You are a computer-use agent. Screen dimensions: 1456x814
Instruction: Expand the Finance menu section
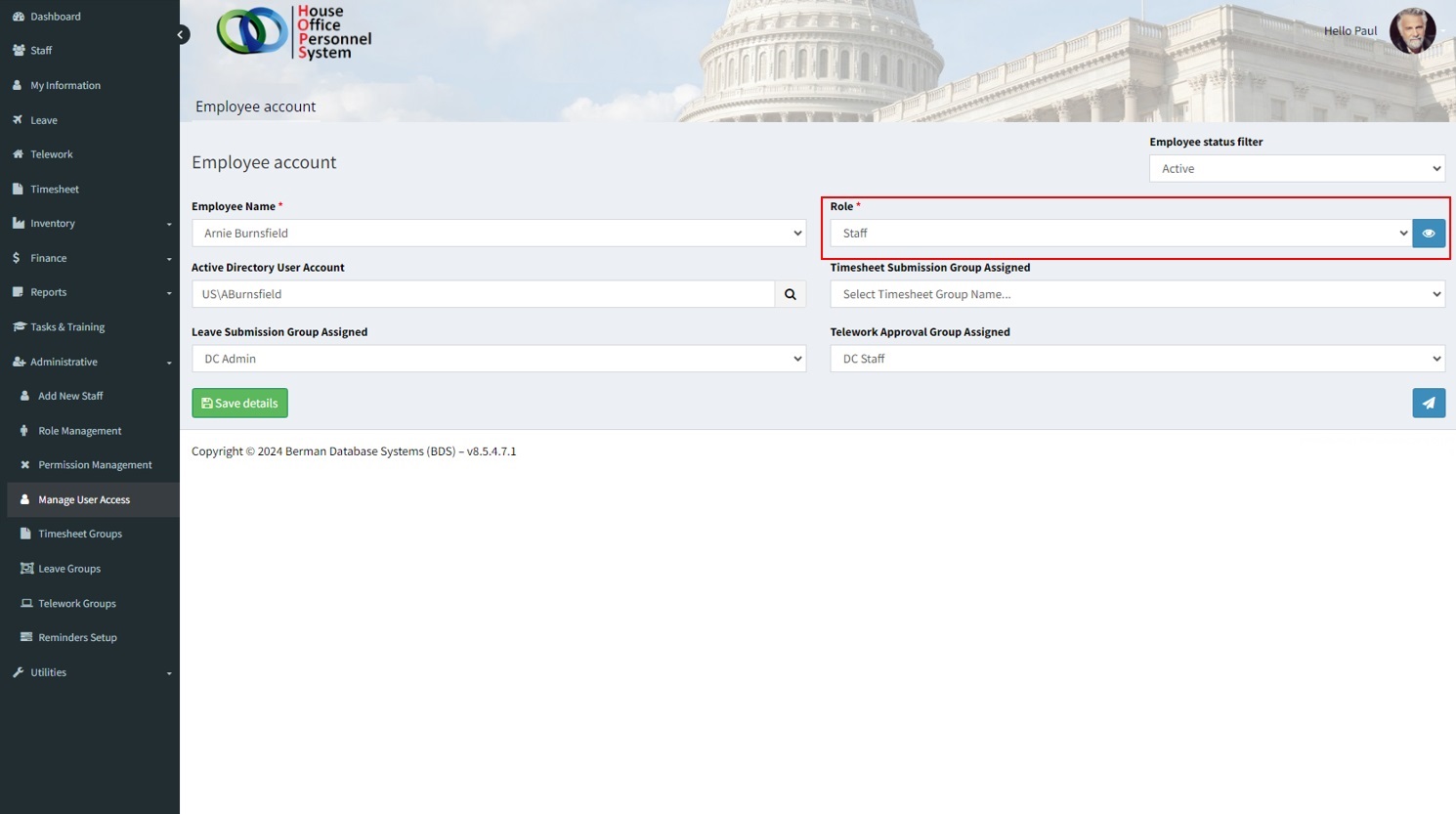90,258
